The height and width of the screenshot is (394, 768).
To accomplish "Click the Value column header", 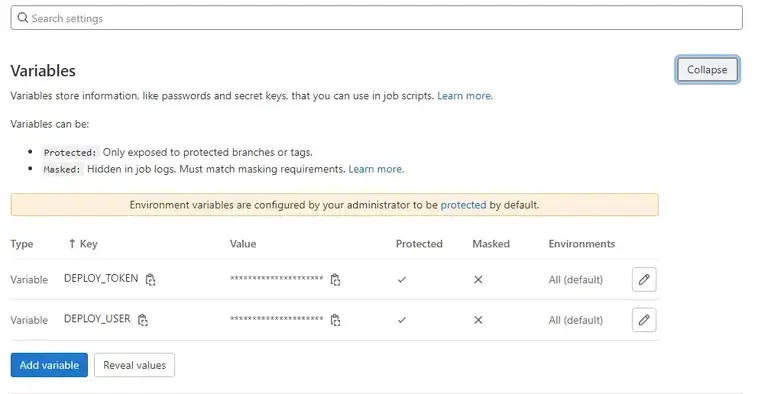I will (243, 244).
